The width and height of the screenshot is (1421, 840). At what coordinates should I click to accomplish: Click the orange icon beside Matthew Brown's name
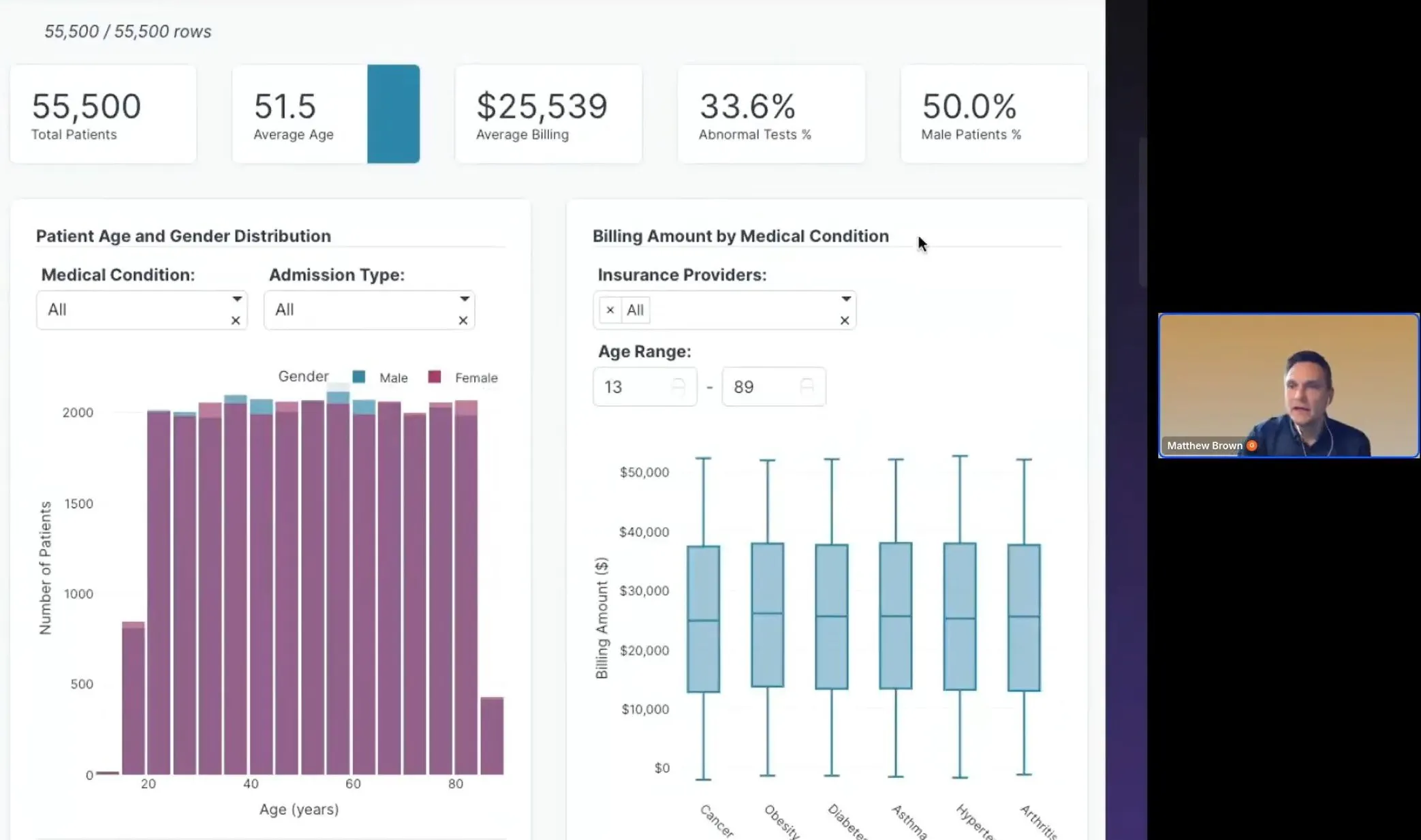point(1252,446)
